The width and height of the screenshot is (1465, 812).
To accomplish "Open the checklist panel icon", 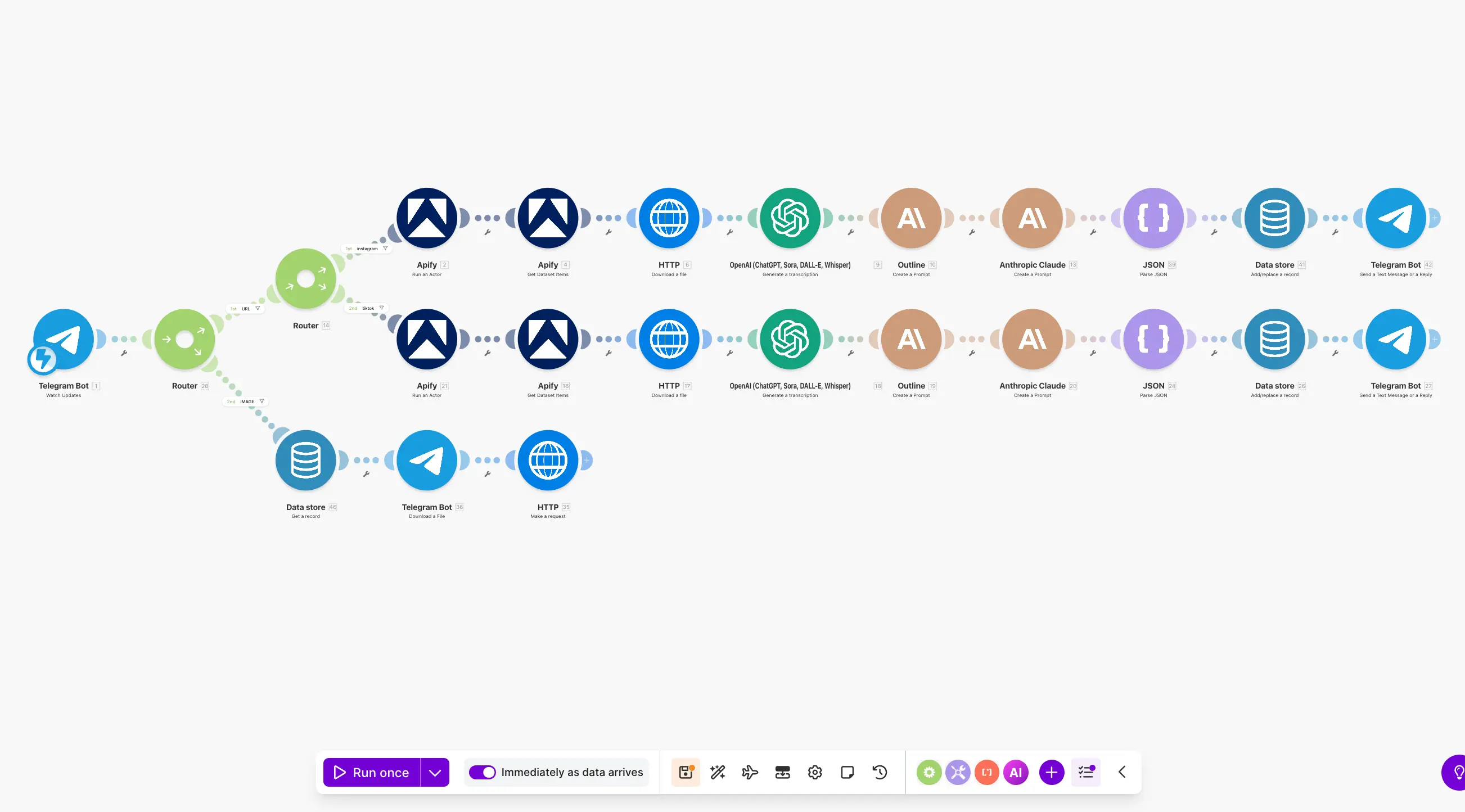I will 1085,772.
